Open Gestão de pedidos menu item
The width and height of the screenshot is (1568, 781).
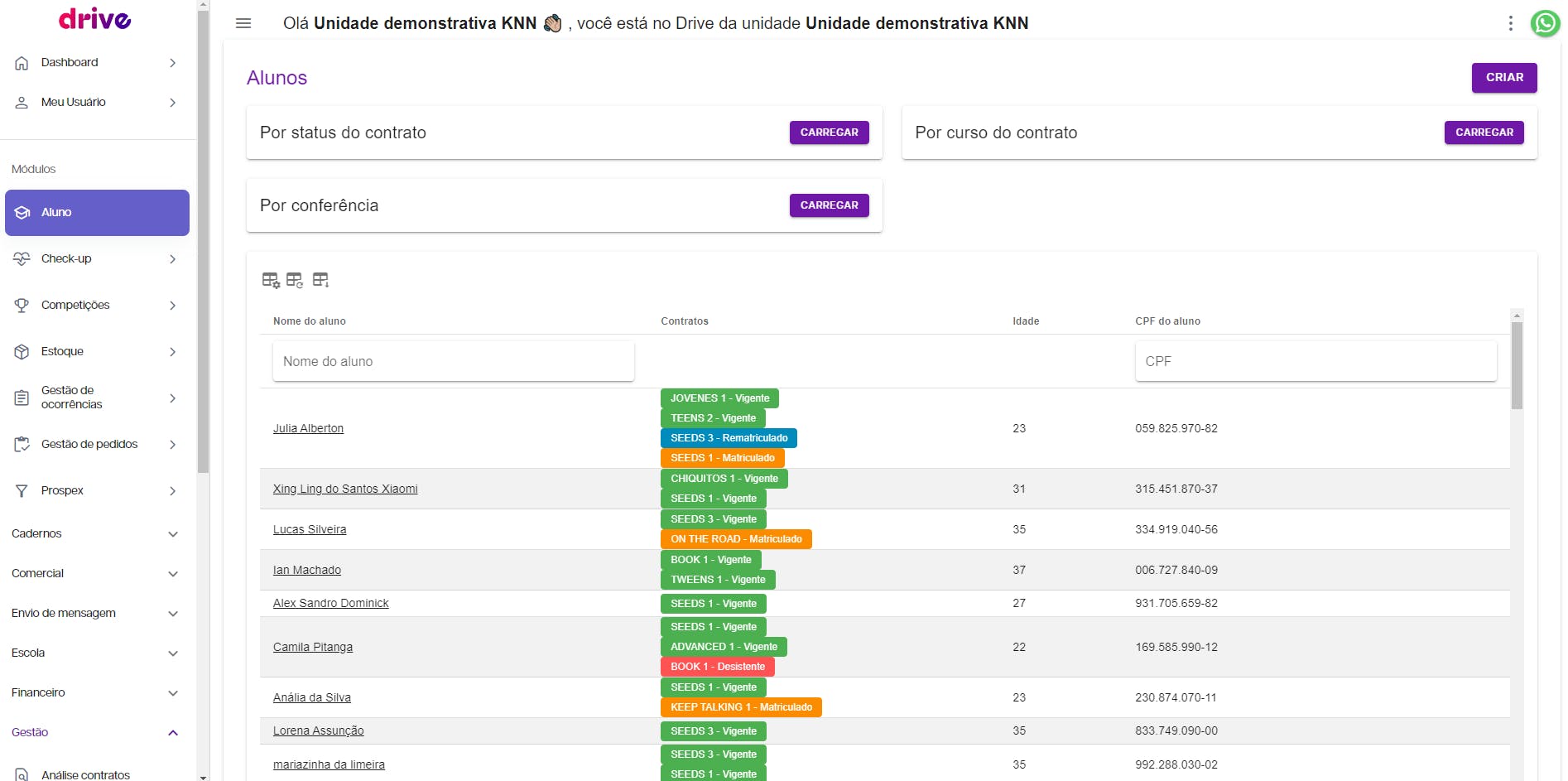pos(97,445)
